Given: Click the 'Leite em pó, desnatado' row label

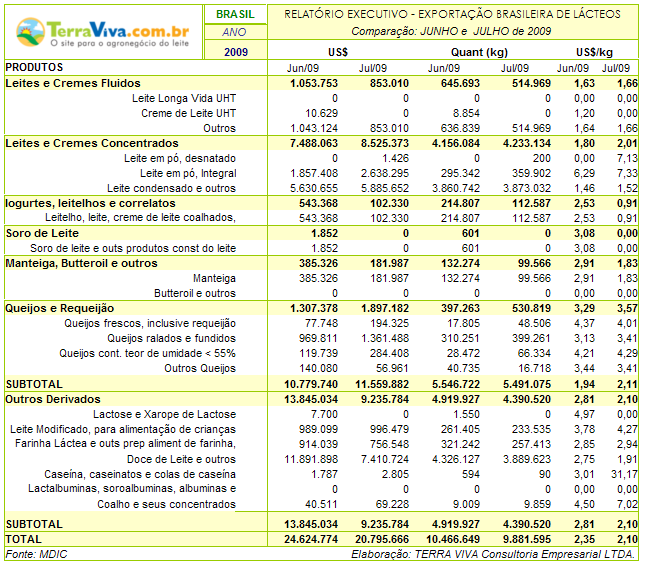Looking at the screenshot, I should (180, 159).
